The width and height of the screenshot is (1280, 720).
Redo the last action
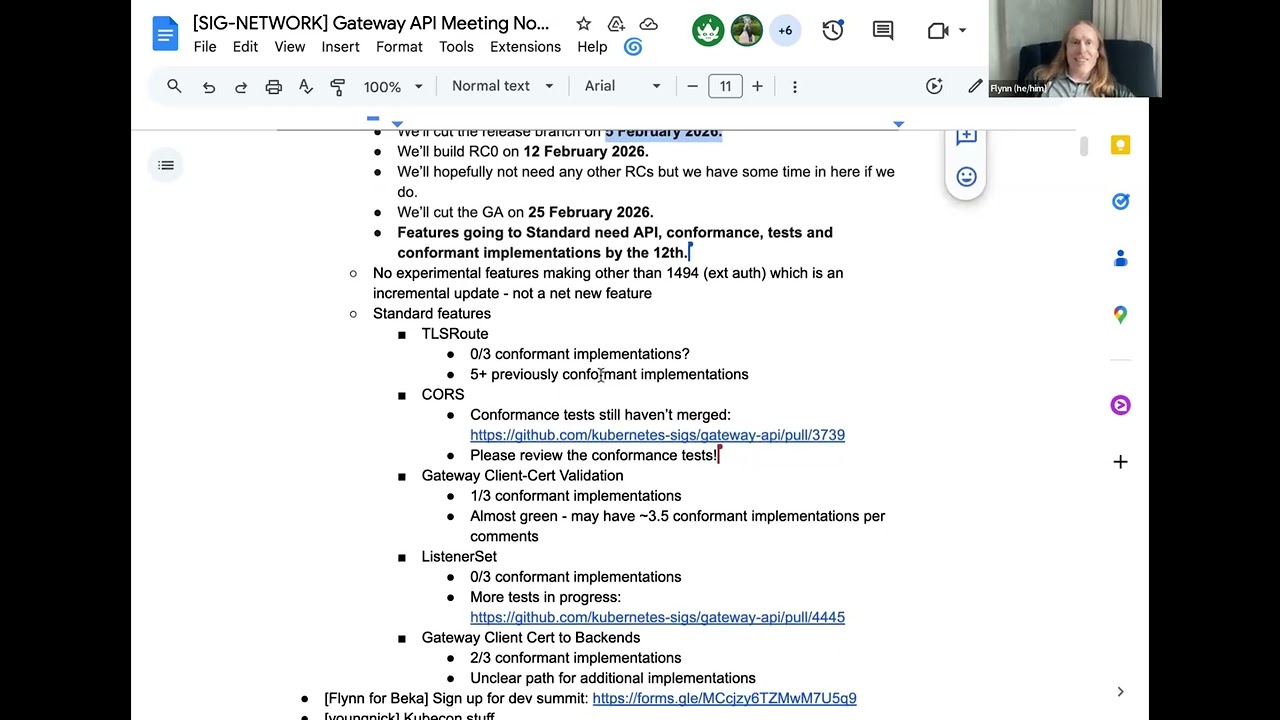tap(241, 87)
